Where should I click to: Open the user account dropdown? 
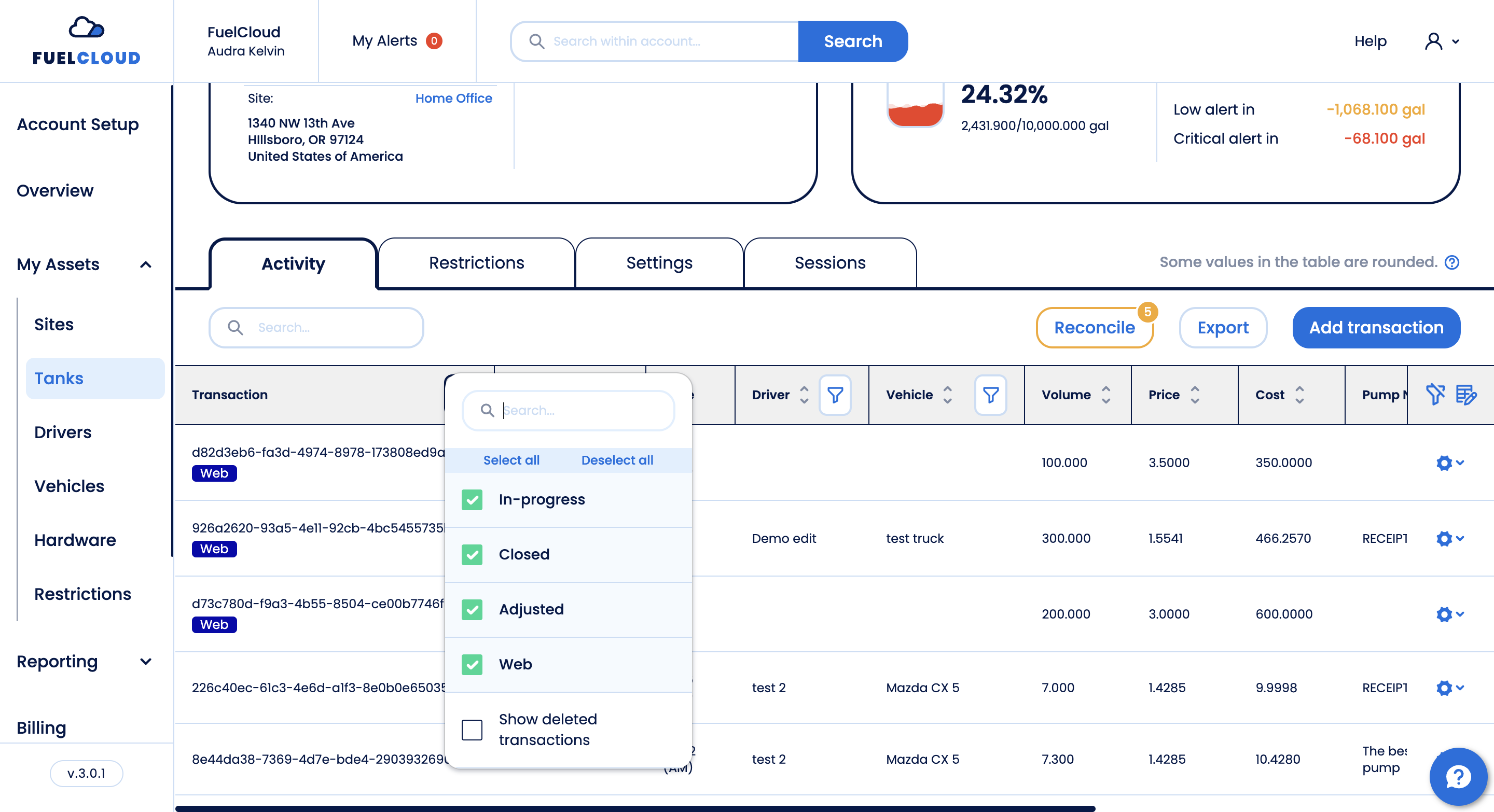pos(1441,41)
